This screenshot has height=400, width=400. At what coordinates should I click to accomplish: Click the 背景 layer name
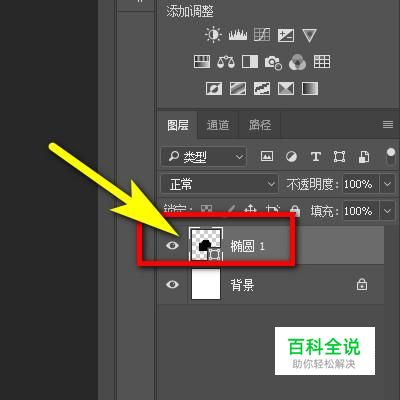pos(242,285)
